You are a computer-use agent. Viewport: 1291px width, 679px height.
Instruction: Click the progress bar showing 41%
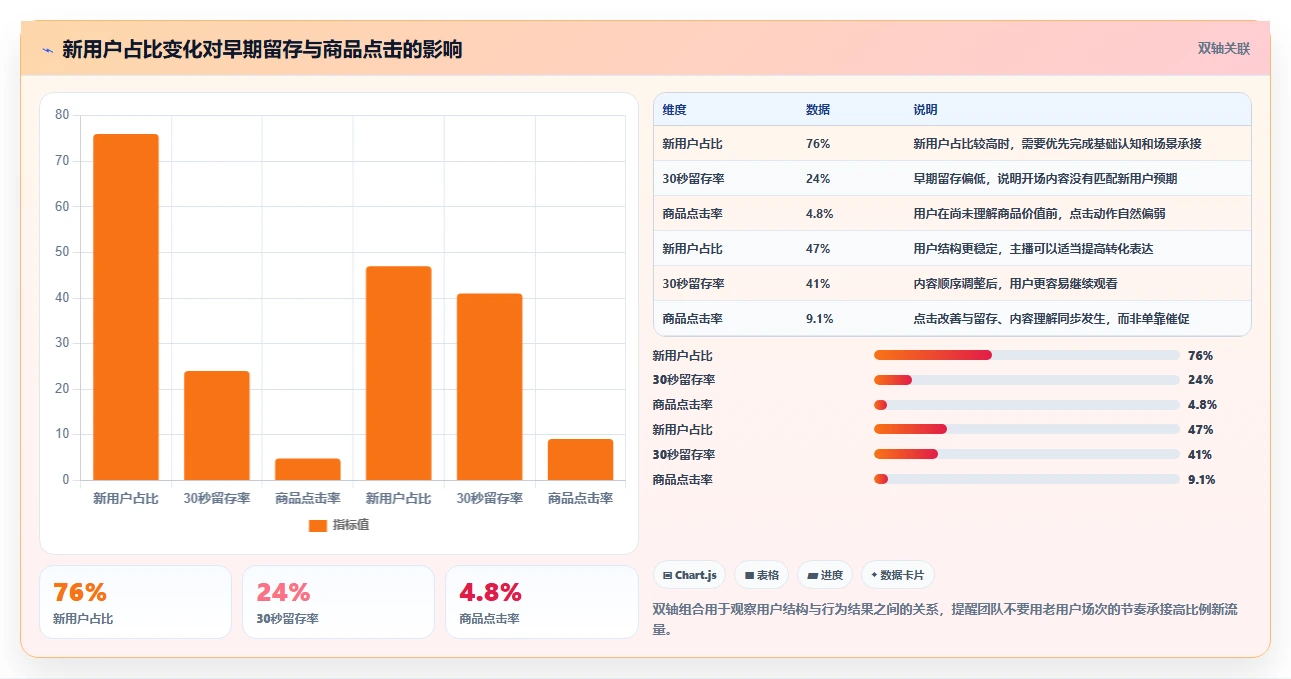[x=1027, y=455]
